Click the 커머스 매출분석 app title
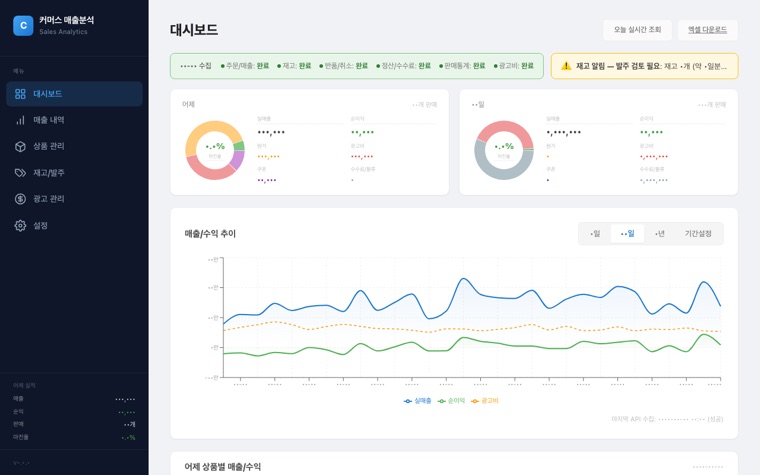760x475 pixels. [66, 20]
